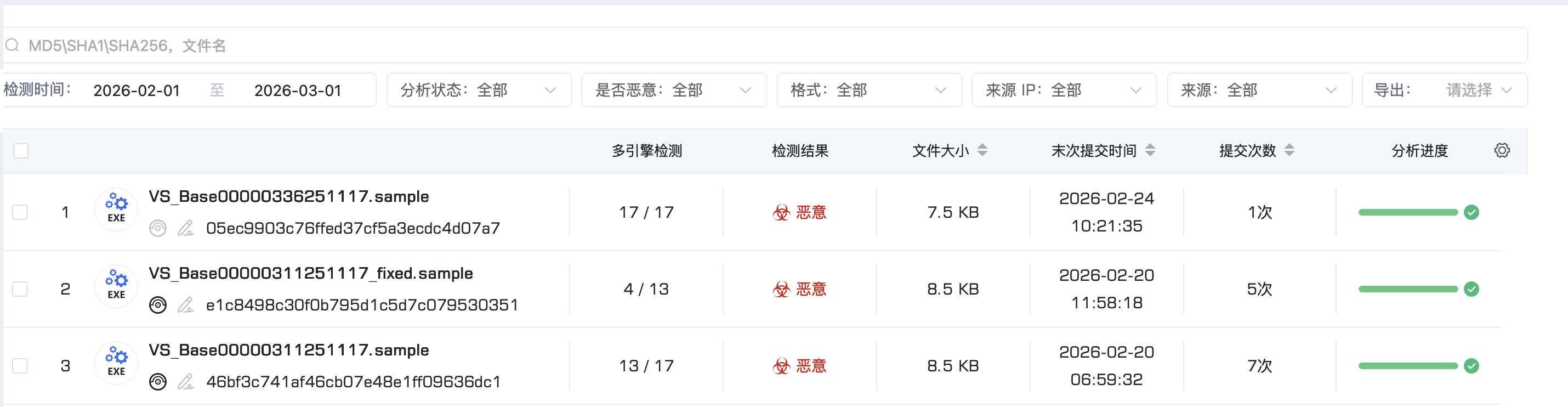1568x407 pixels.
Task: Click the EXE file icon in row 3
Action: pyautogui.click(x=116, y=364)
